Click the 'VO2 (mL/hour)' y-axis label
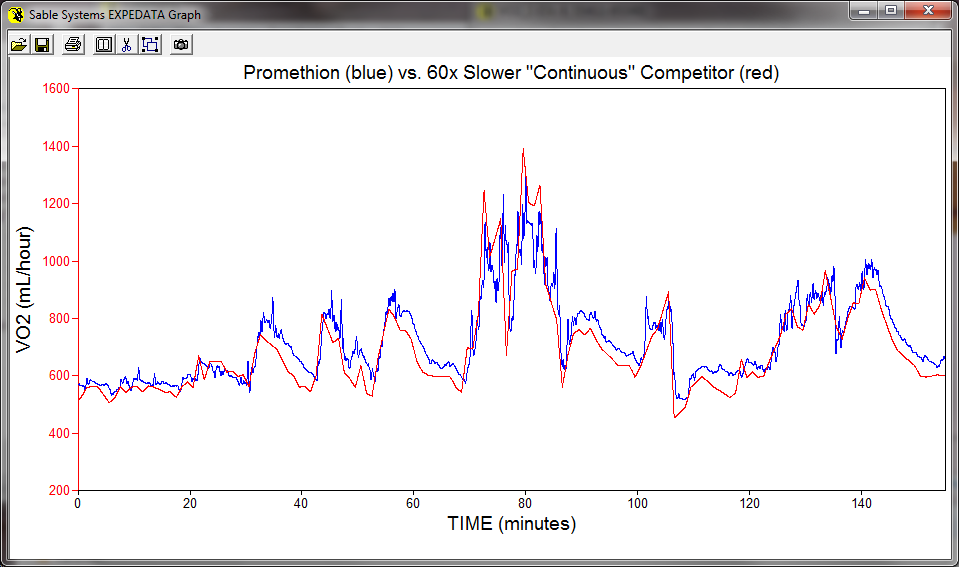Image resolution: width=959 pixels, height=567 pixels. (24, 289)
